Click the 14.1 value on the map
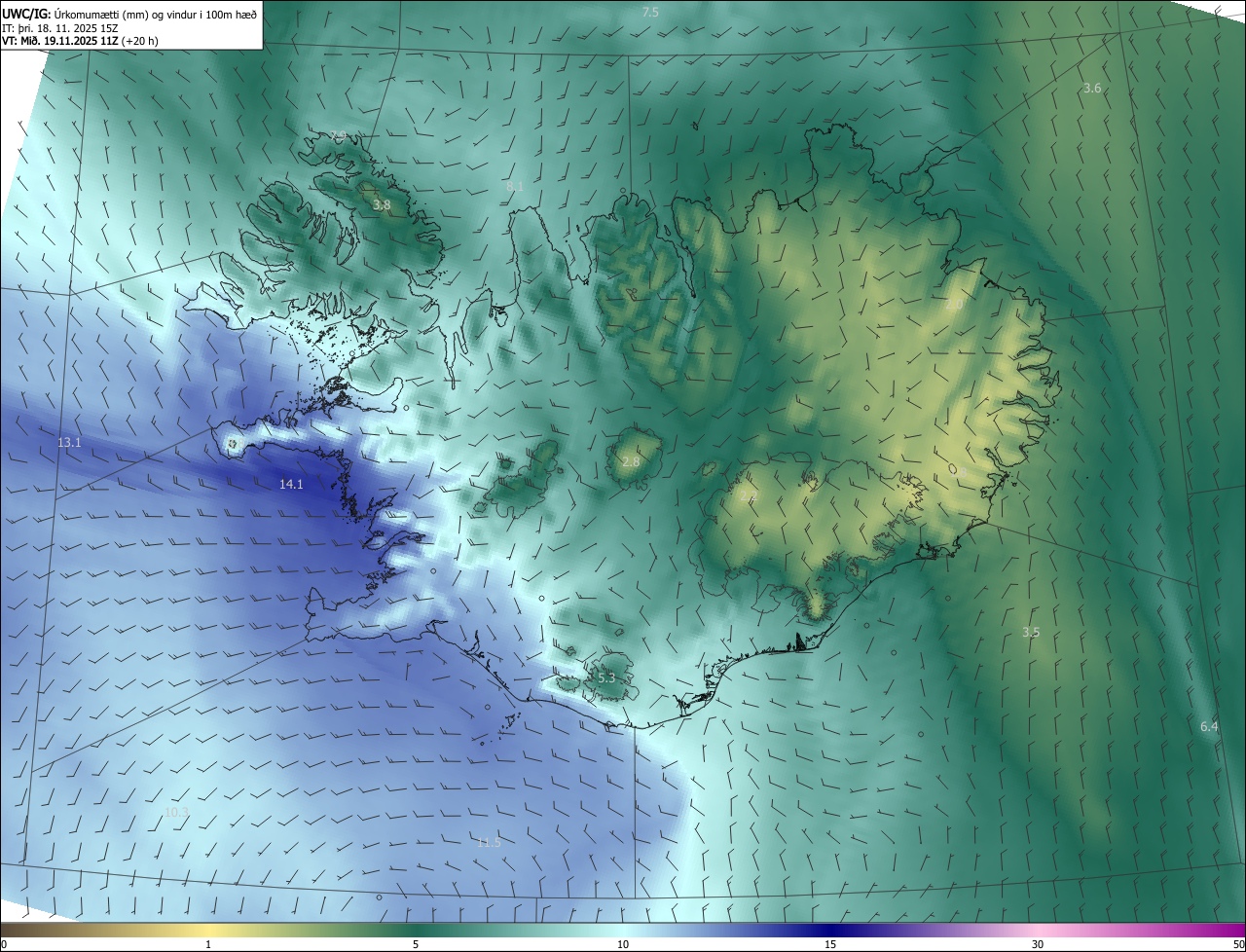Viewport: 1246px width, 952px height. [x=291, y=484]
